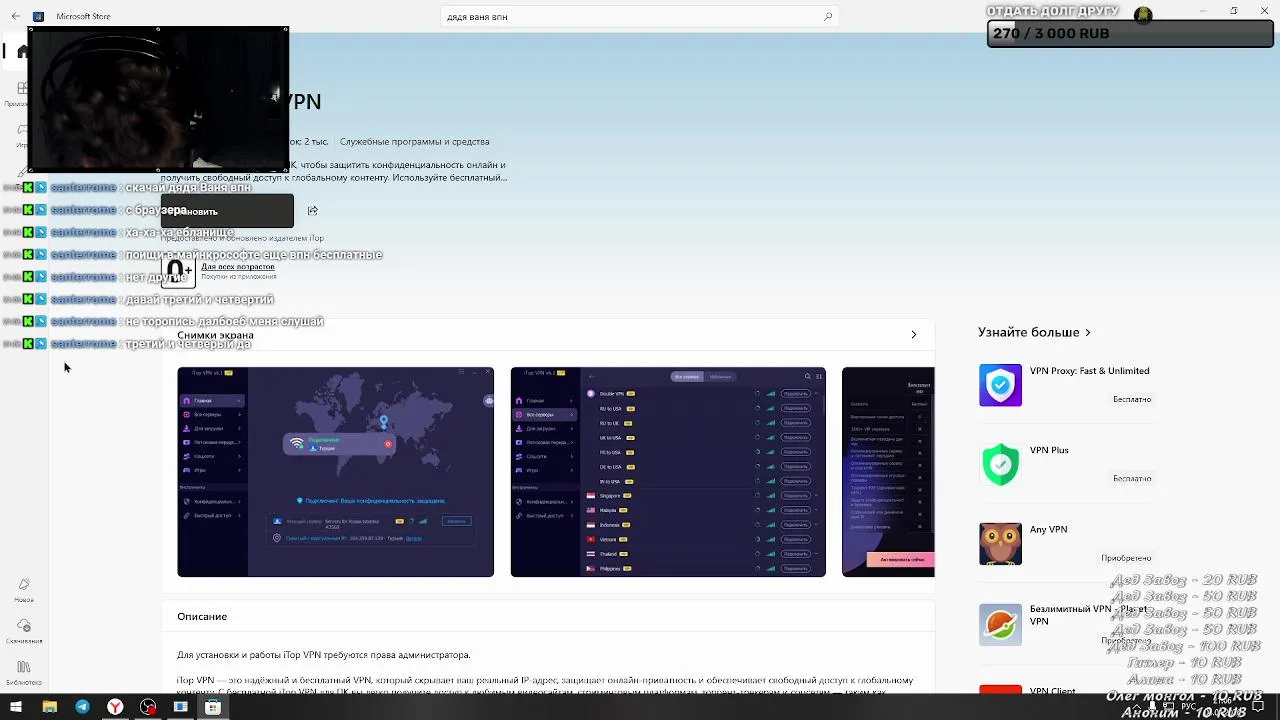The height and width of the screenshot is (720, 1280).
Task: Open Служебные программы и средства category
Action: click(414, 142)
